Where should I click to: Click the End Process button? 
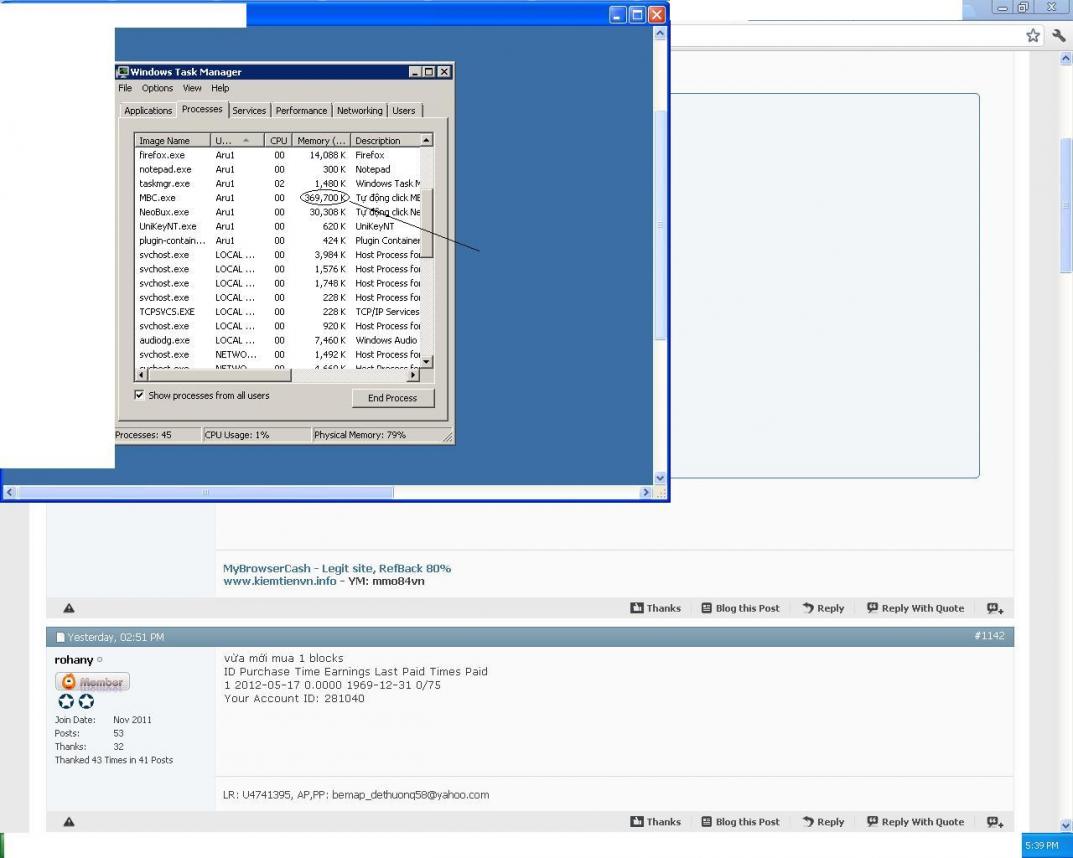pyautogui.click(x=393, y=398)
